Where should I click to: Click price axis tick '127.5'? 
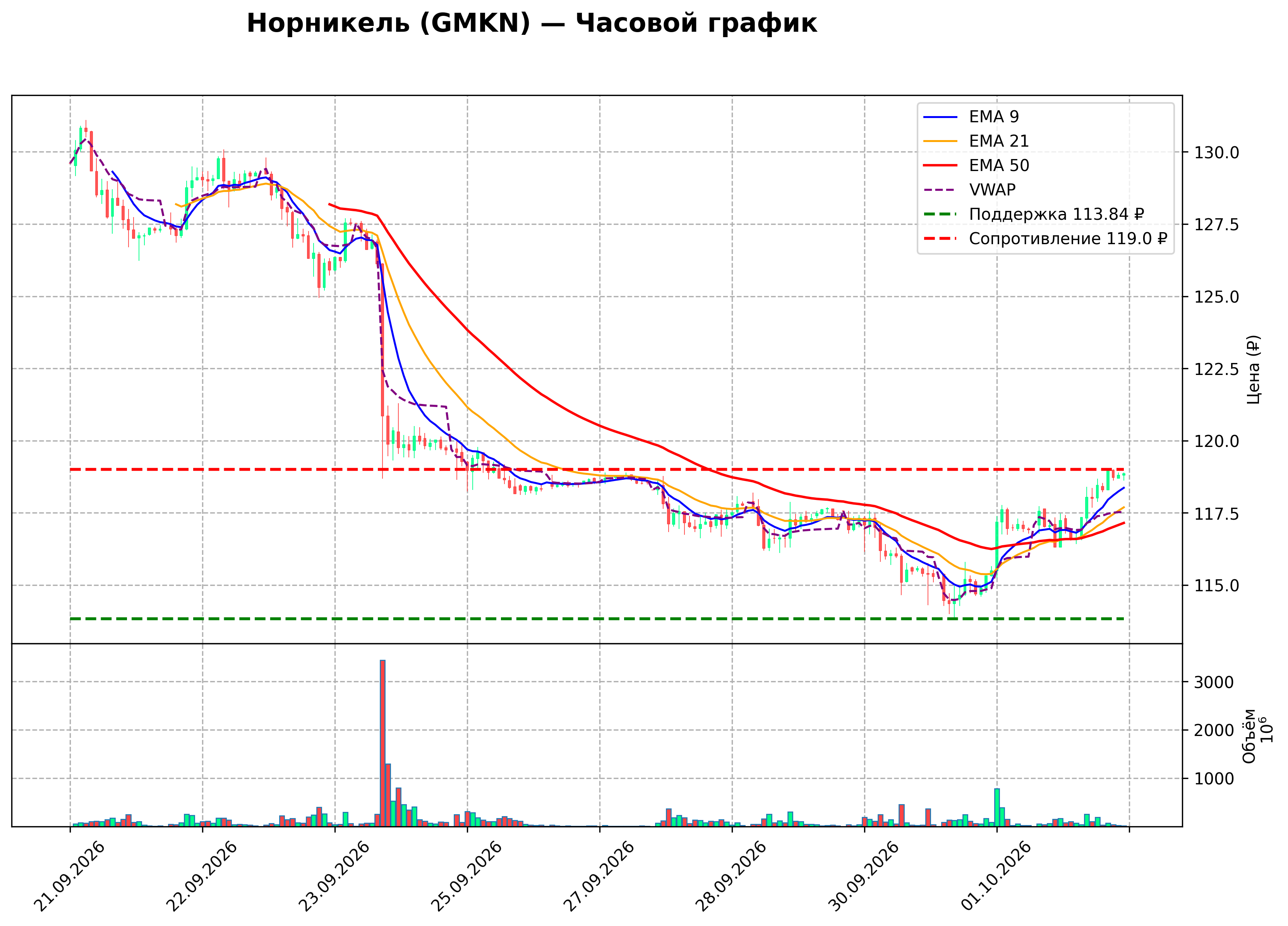1216,225
